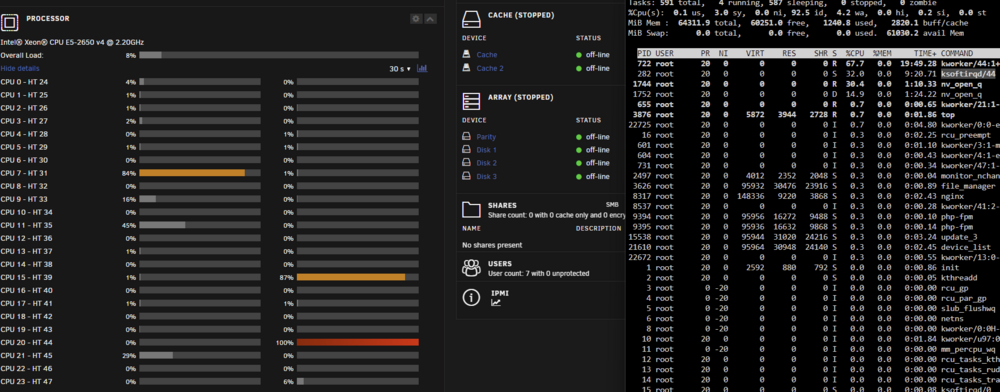Open the Disk 2 link

tap(487, 163)
